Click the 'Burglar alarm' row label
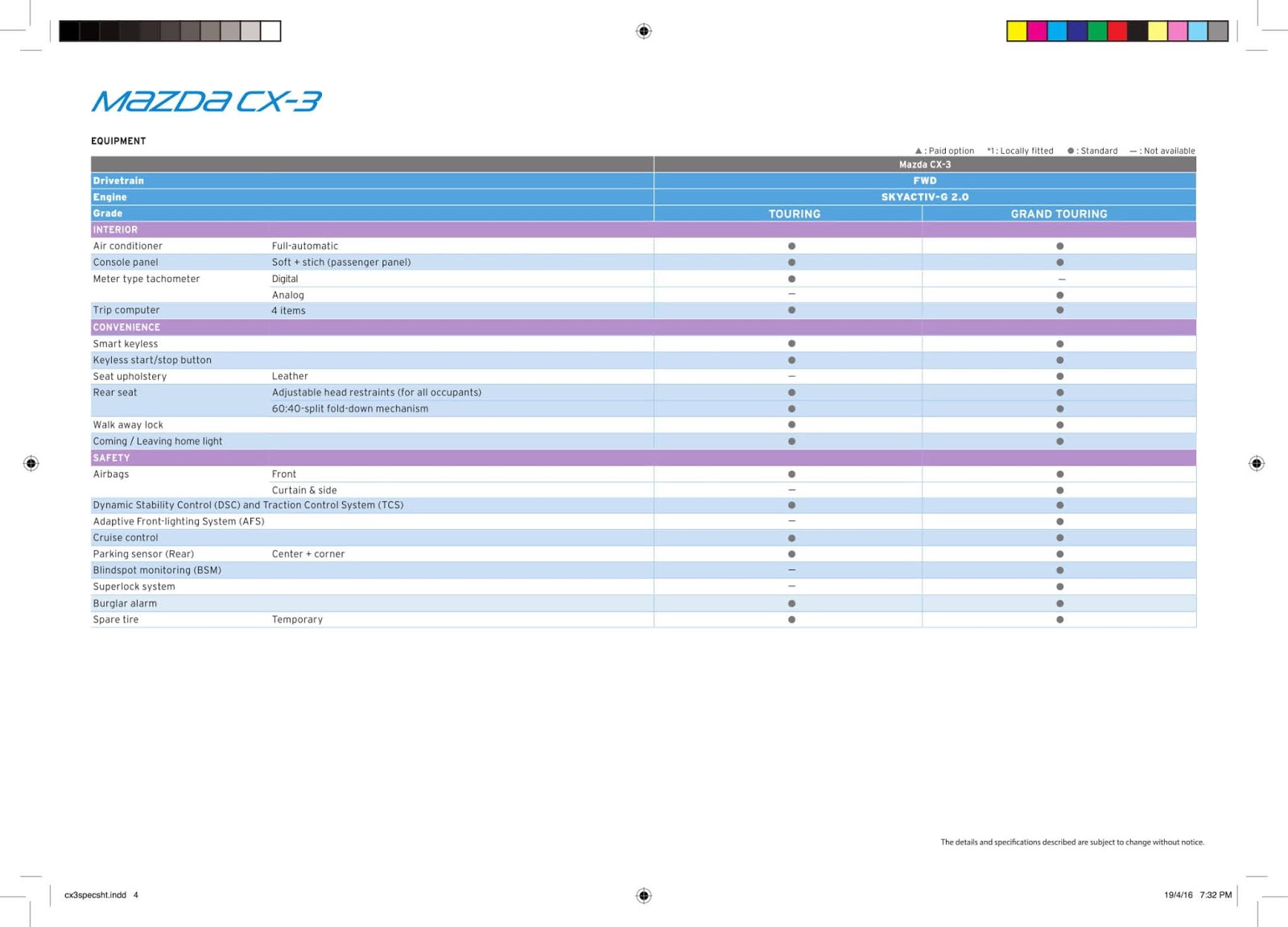Viewport: 1288px width, 927px height. click(x=125, y=603)
